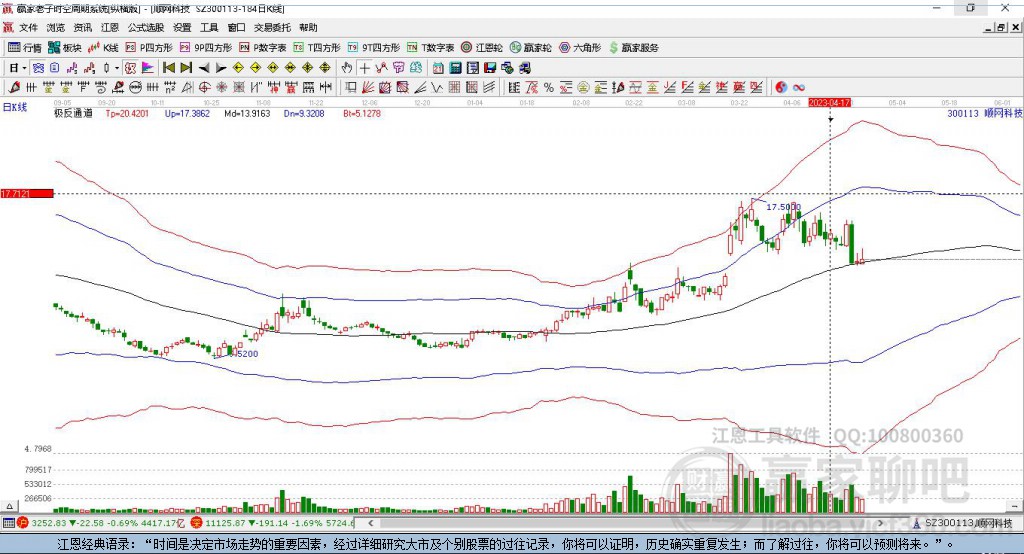1024x554 pixels.
Task: Step forward one bar with the black right arrow
Action: 221,68
